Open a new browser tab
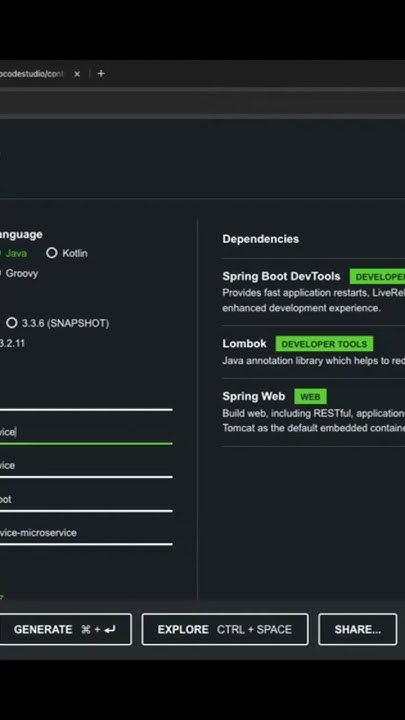This screenshot has width=405, height=720. pos(101,73)
